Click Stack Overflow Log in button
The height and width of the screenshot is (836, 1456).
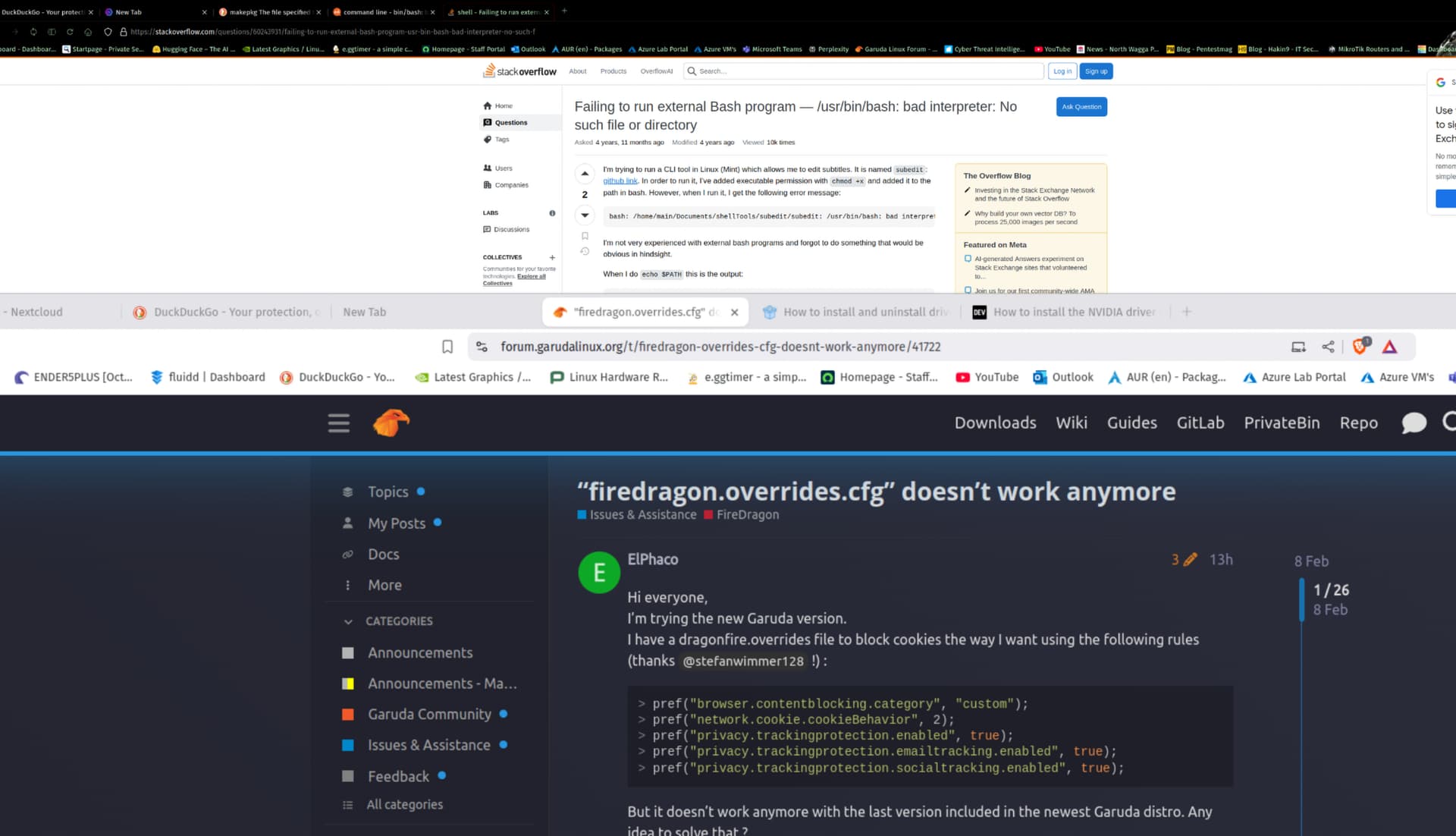tap(1062, 71)
